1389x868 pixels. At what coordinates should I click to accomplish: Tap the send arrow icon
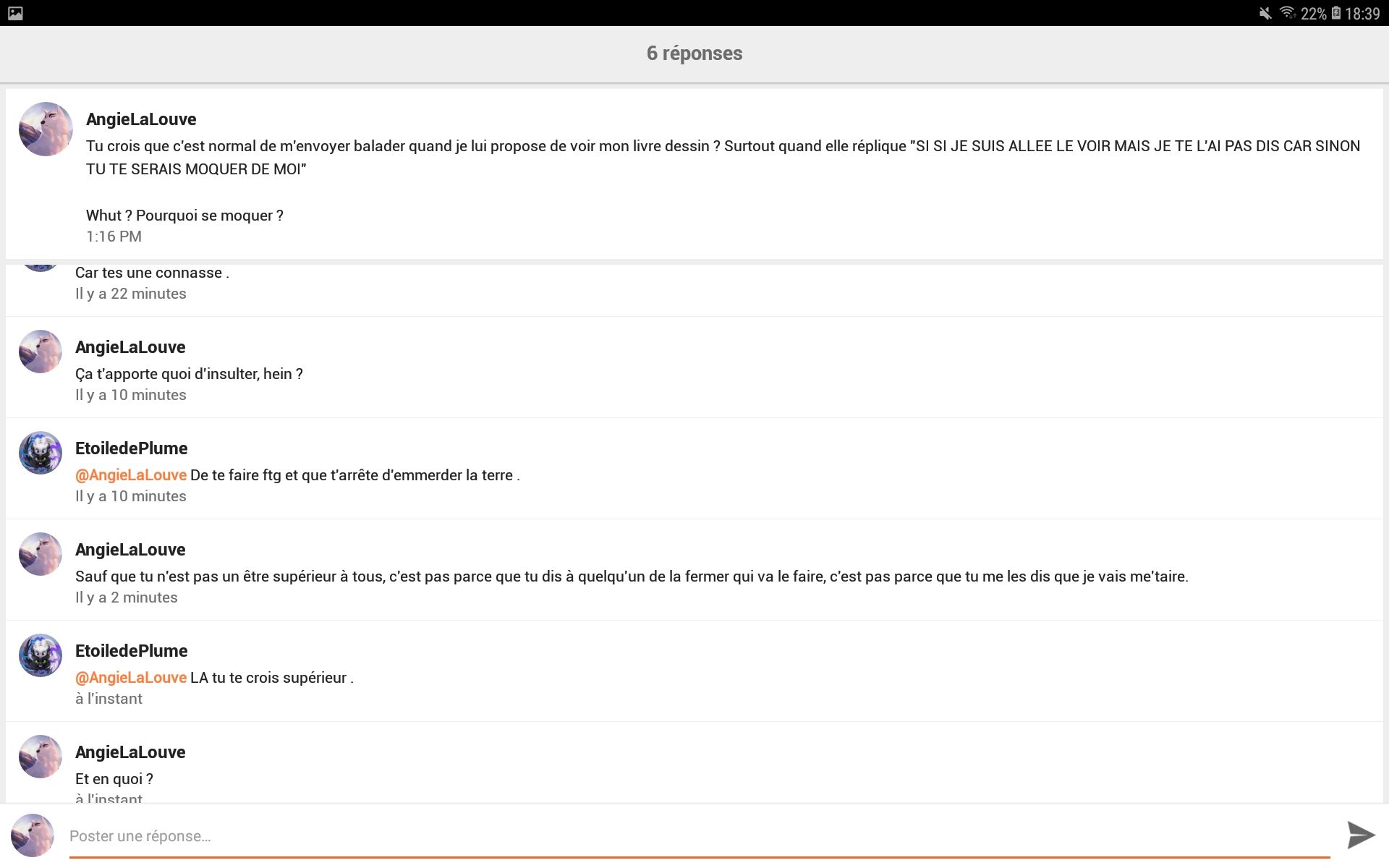pos(1361,835)
